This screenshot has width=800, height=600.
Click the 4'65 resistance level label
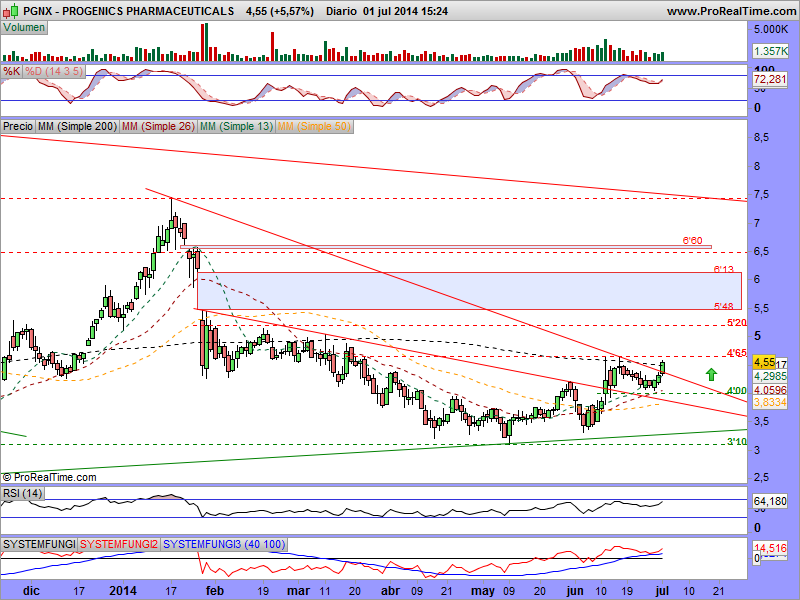737,353
